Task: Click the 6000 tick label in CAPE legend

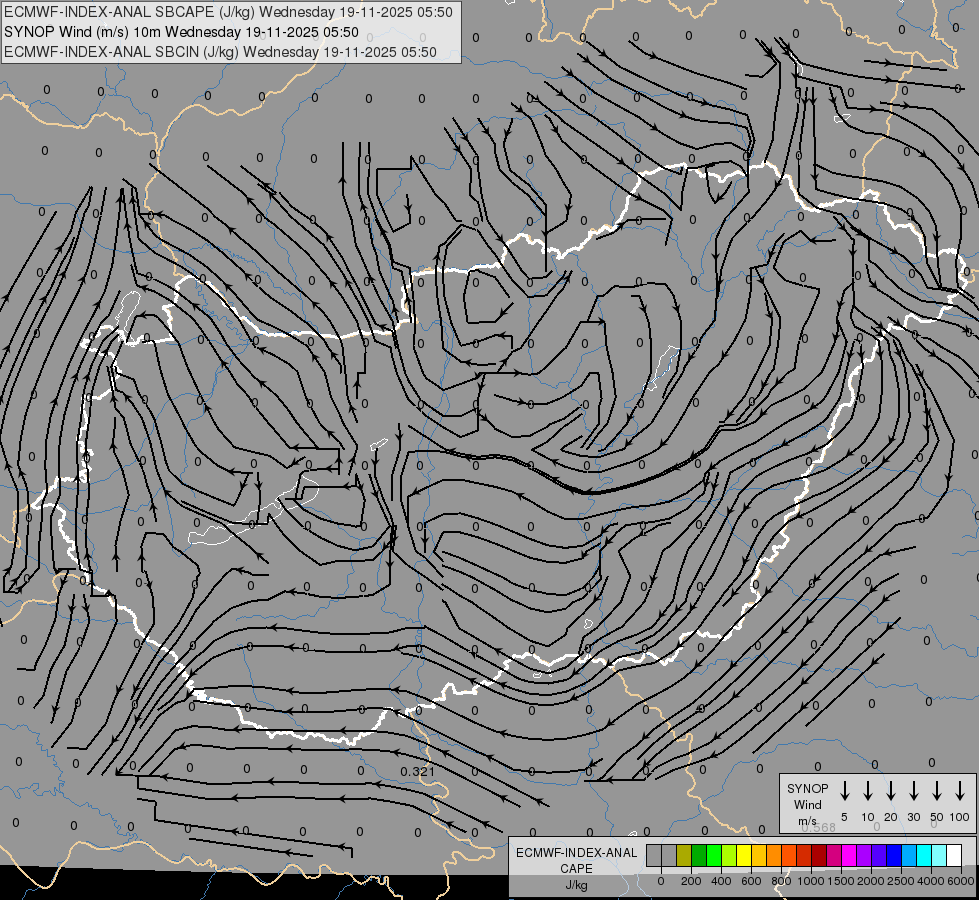Action: pyautogui.click(x=961, y=881)
